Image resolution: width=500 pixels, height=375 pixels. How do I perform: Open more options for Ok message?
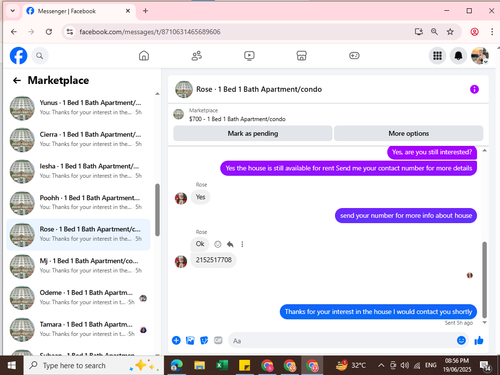[x=242, y=244]
